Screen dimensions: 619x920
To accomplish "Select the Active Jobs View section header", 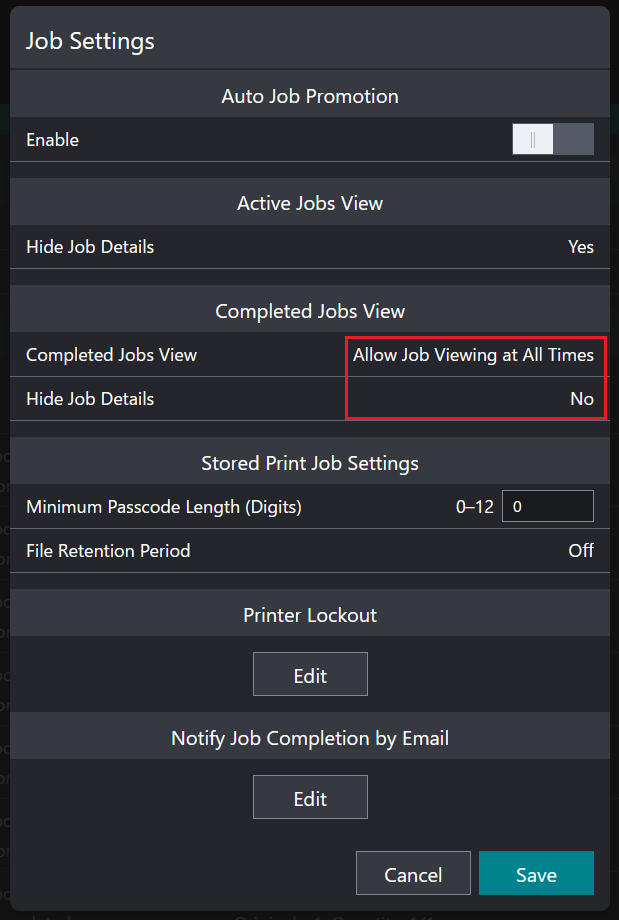I will point(310,203).
